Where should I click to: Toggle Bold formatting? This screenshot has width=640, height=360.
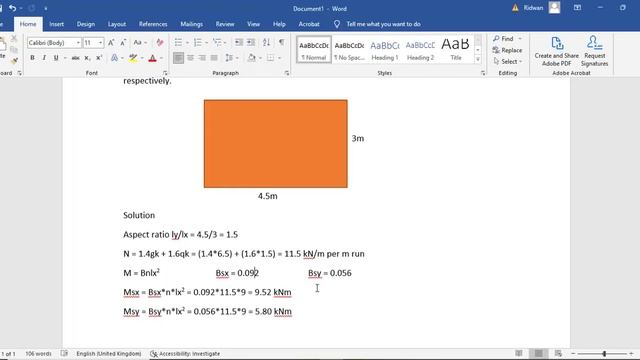(x=32, y=58)
